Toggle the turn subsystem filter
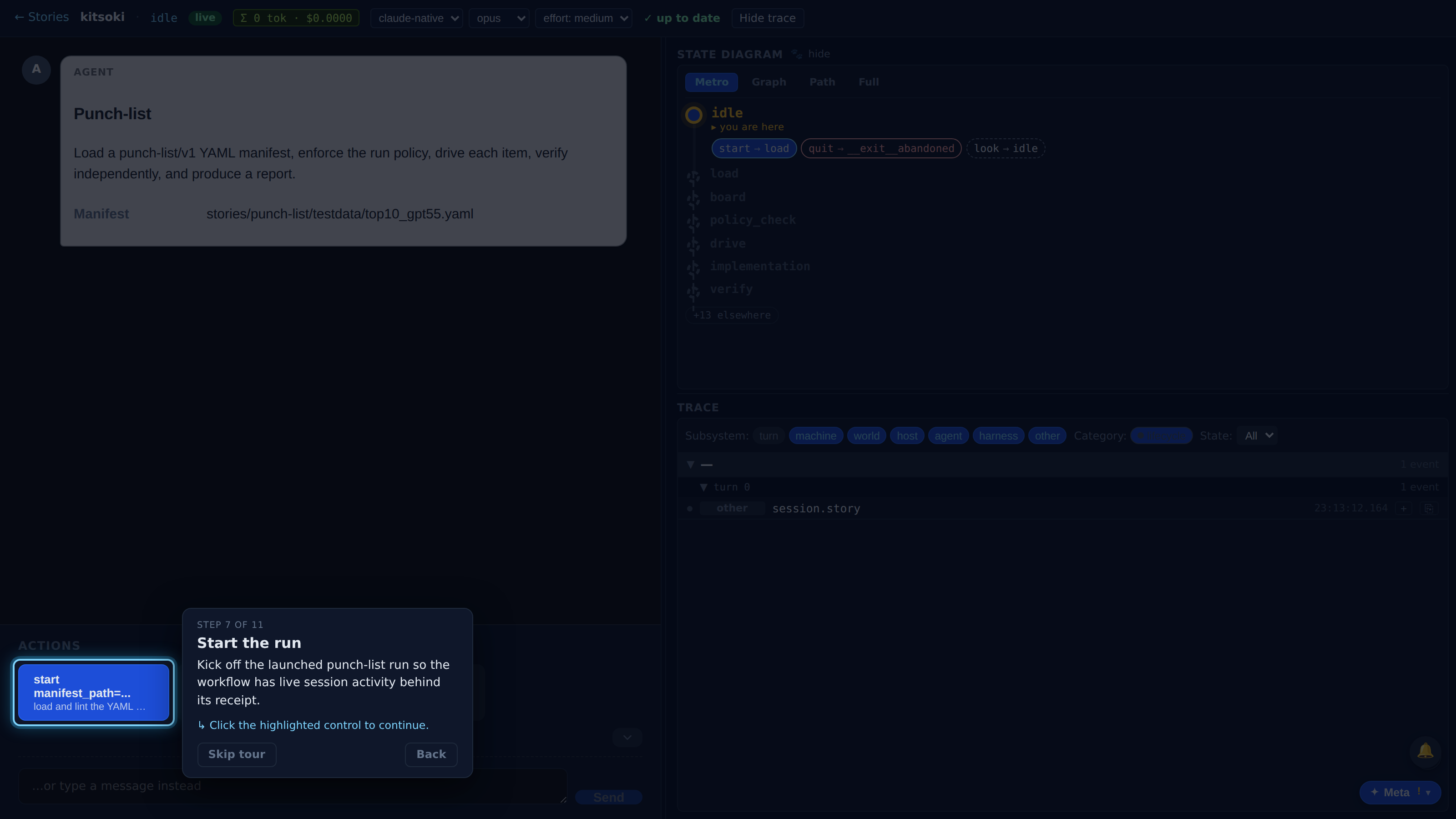 [x=768, y=436]
